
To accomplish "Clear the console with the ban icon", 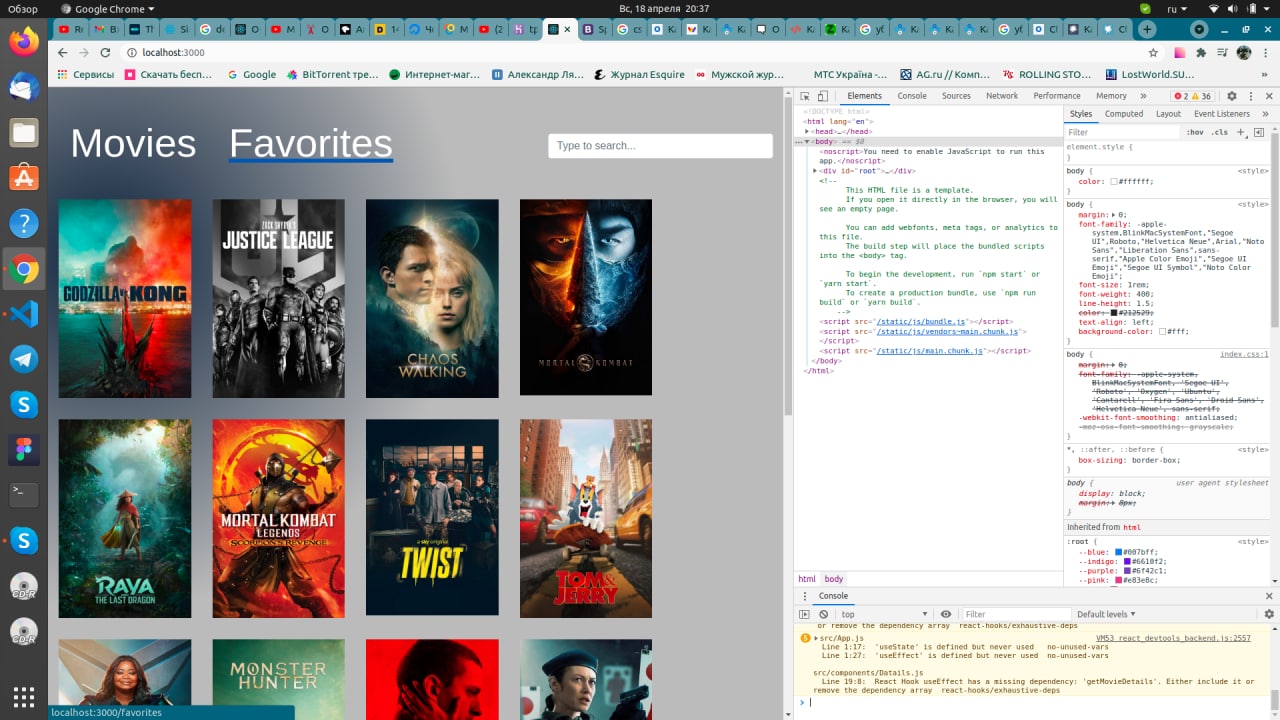I will (x=823, y=614).
